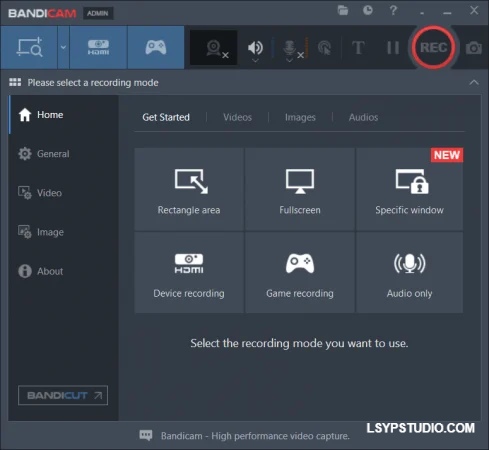Choose the Audio only recording tile
Screen dimensions: 489x450
tap(409, 272)
